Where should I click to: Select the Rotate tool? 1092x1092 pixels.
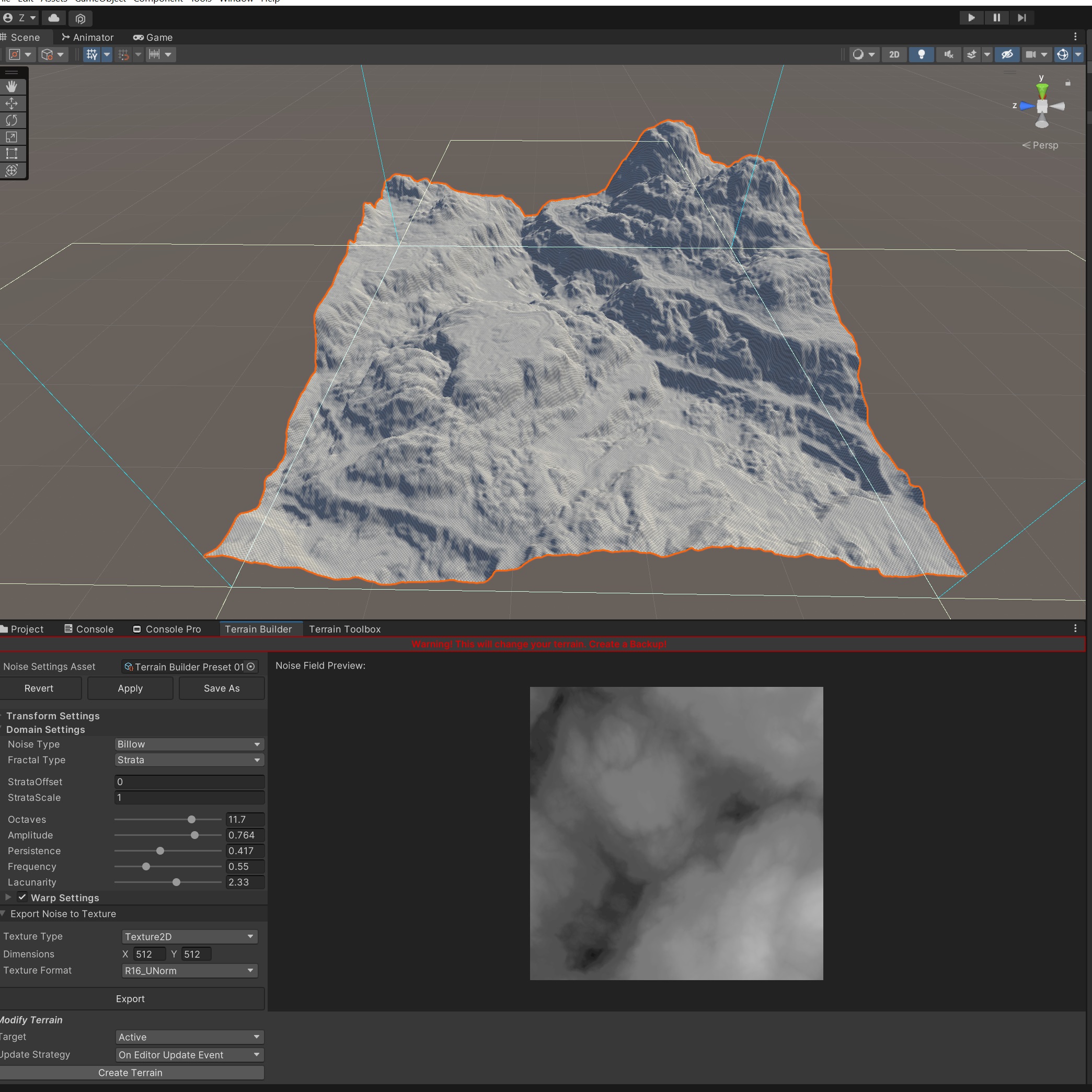pos(13,120)
